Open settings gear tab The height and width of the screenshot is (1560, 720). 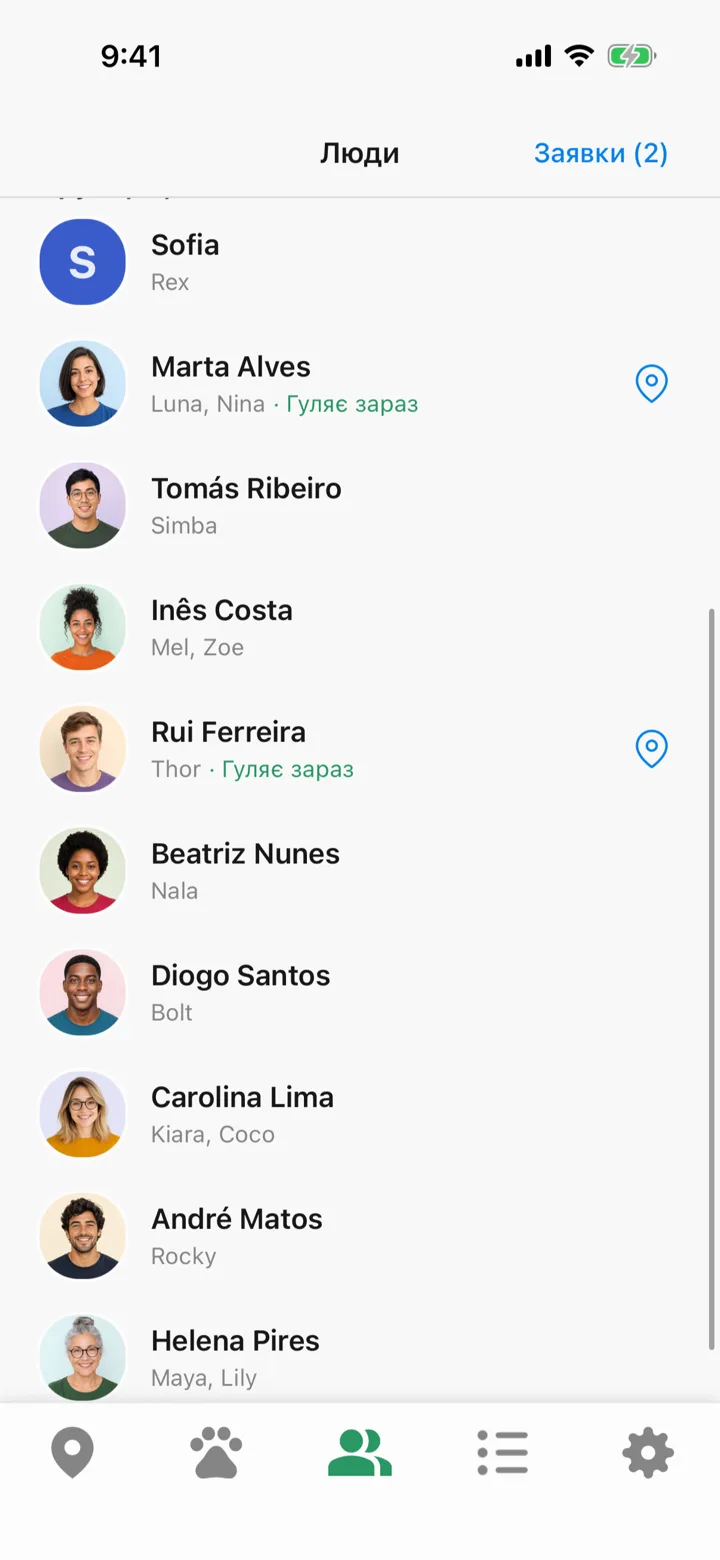[648, 1453]
